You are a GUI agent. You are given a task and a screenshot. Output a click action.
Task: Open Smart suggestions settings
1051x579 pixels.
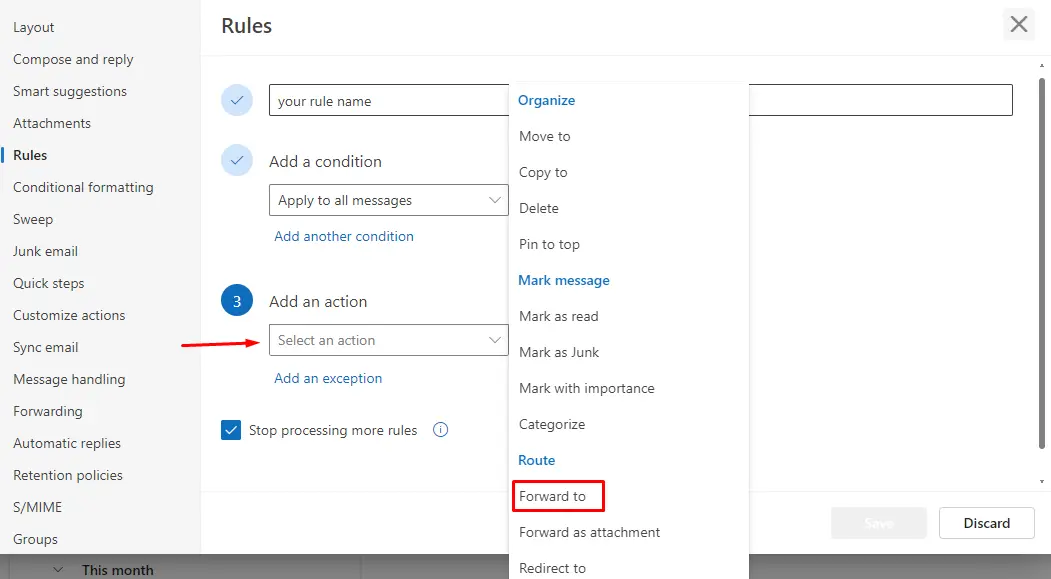point(70,91)
